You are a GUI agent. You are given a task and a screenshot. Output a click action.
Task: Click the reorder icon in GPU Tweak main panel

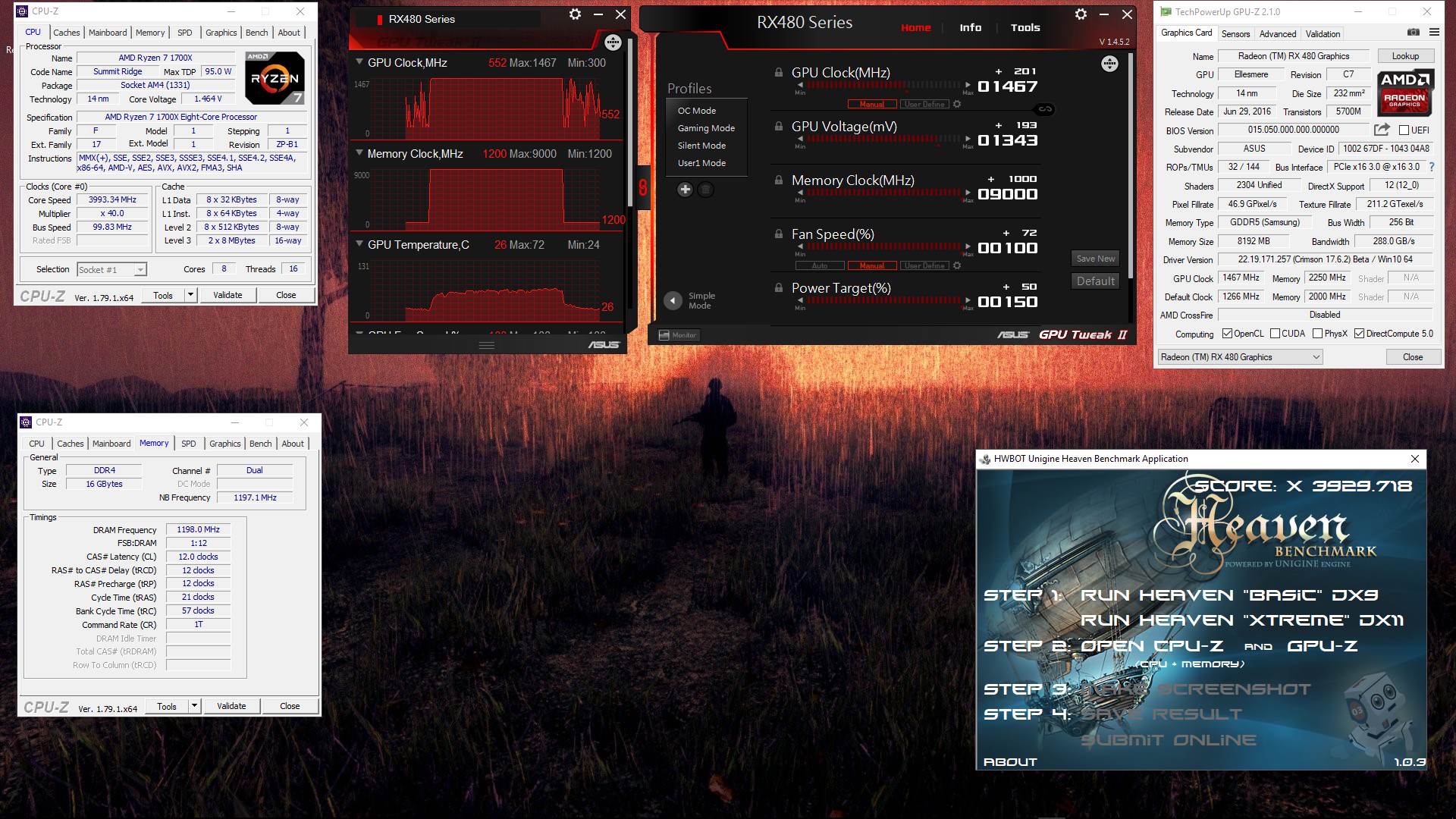(1109, 64)
